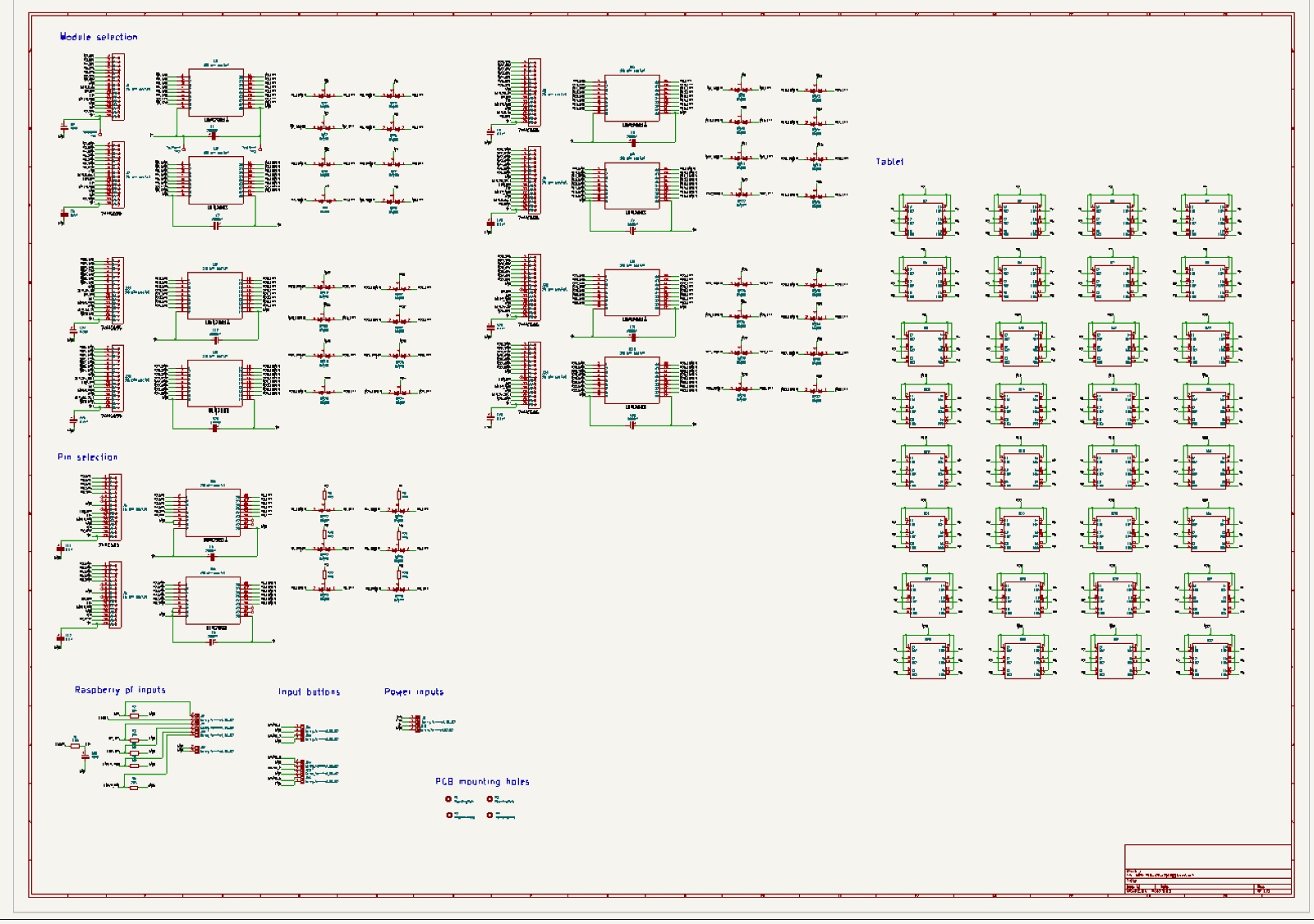Select the top-right chip in Tablet grid
Screen dimensions: 1314x924
1207,219
